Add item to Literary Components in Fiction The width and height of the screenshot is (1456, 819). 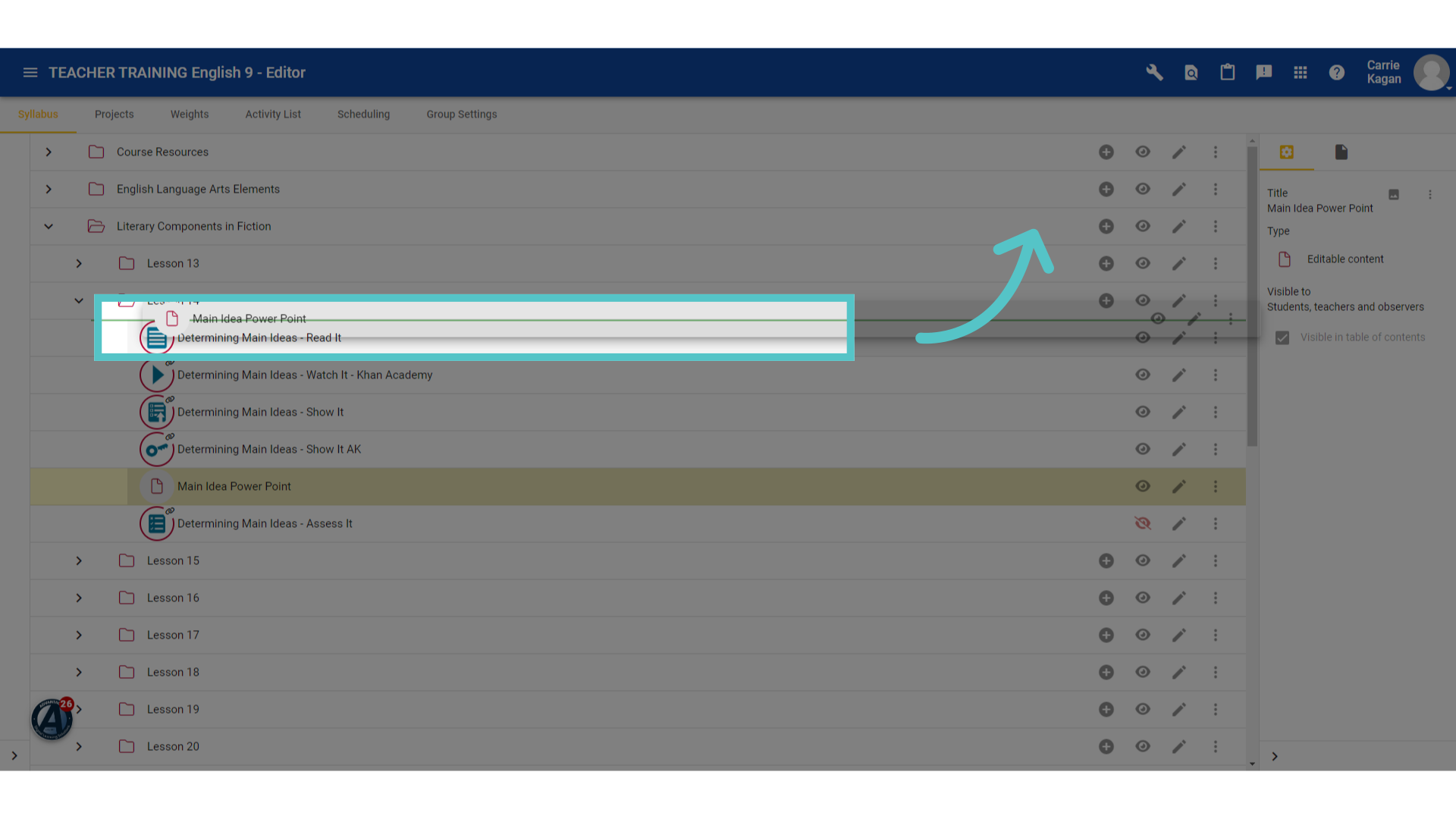click(x=1106, y=227)
